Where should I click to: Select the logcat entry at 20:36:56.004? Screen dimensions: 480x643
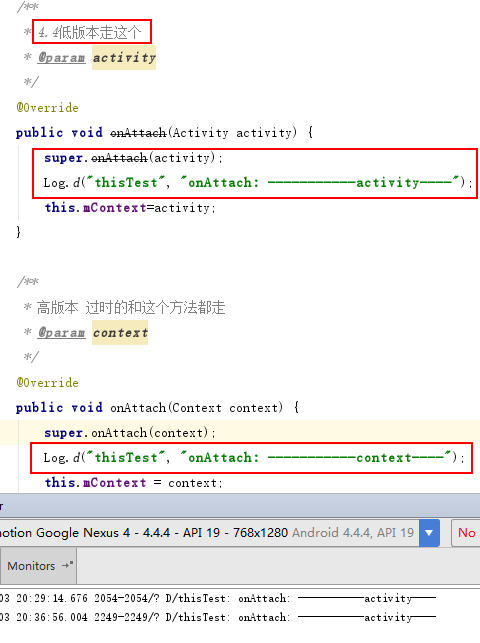[x=218, y=617]
